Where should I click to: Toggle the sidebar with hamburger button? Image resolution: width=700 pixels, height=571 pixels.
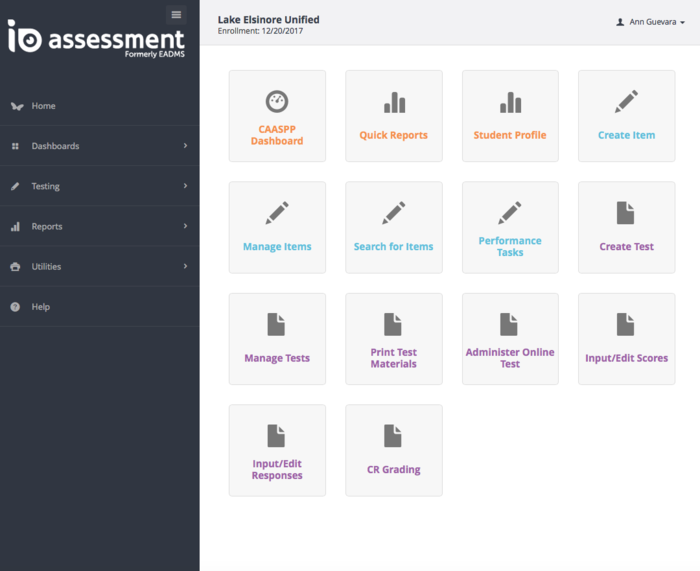[176, 14]
